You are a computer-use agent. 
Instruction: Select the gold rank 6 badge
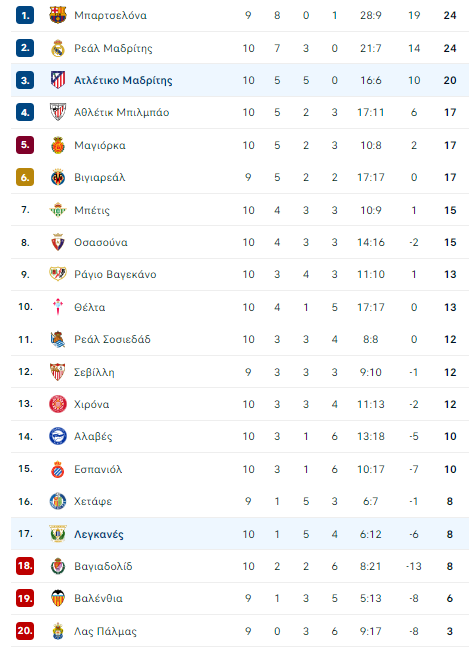coord(25,177)
